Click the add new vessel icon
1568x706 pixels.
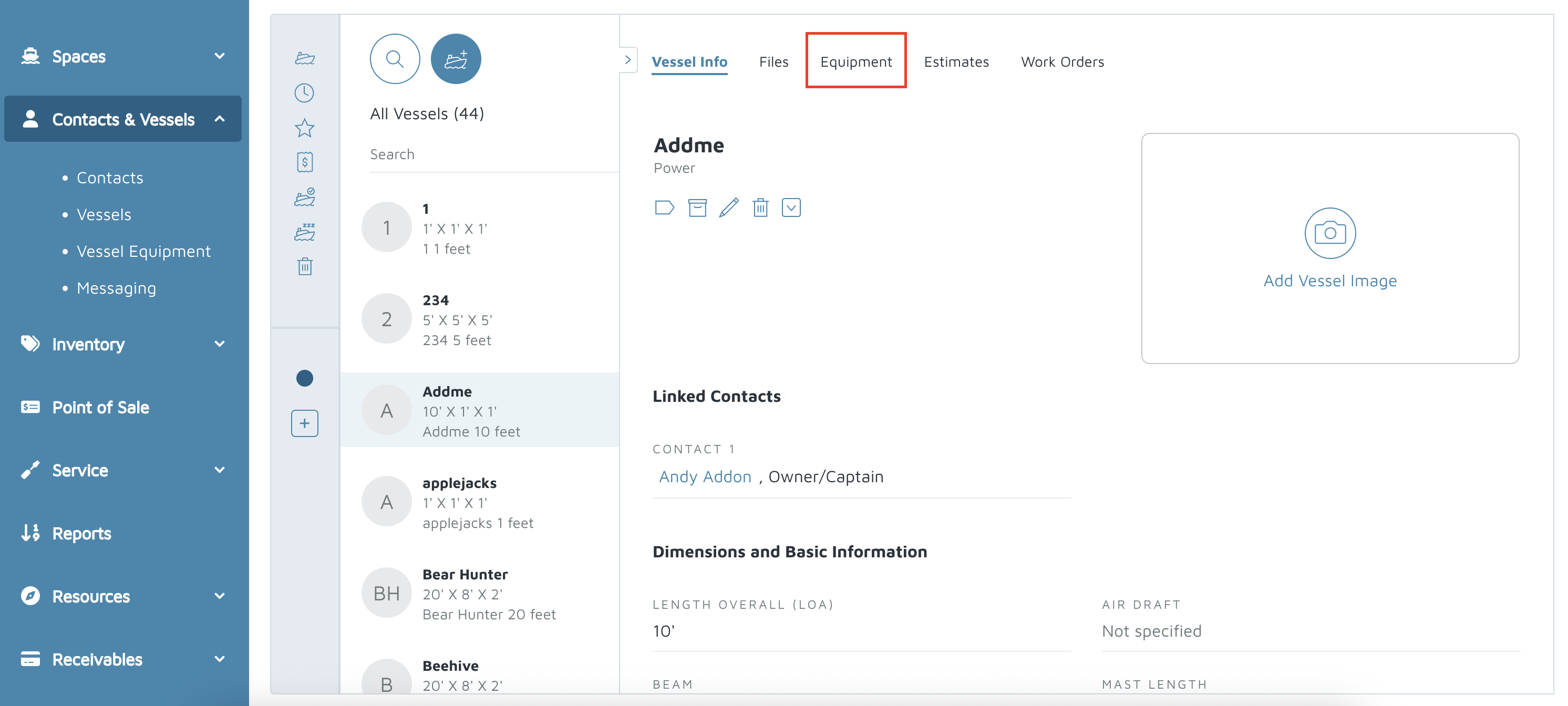coord(455,59)
